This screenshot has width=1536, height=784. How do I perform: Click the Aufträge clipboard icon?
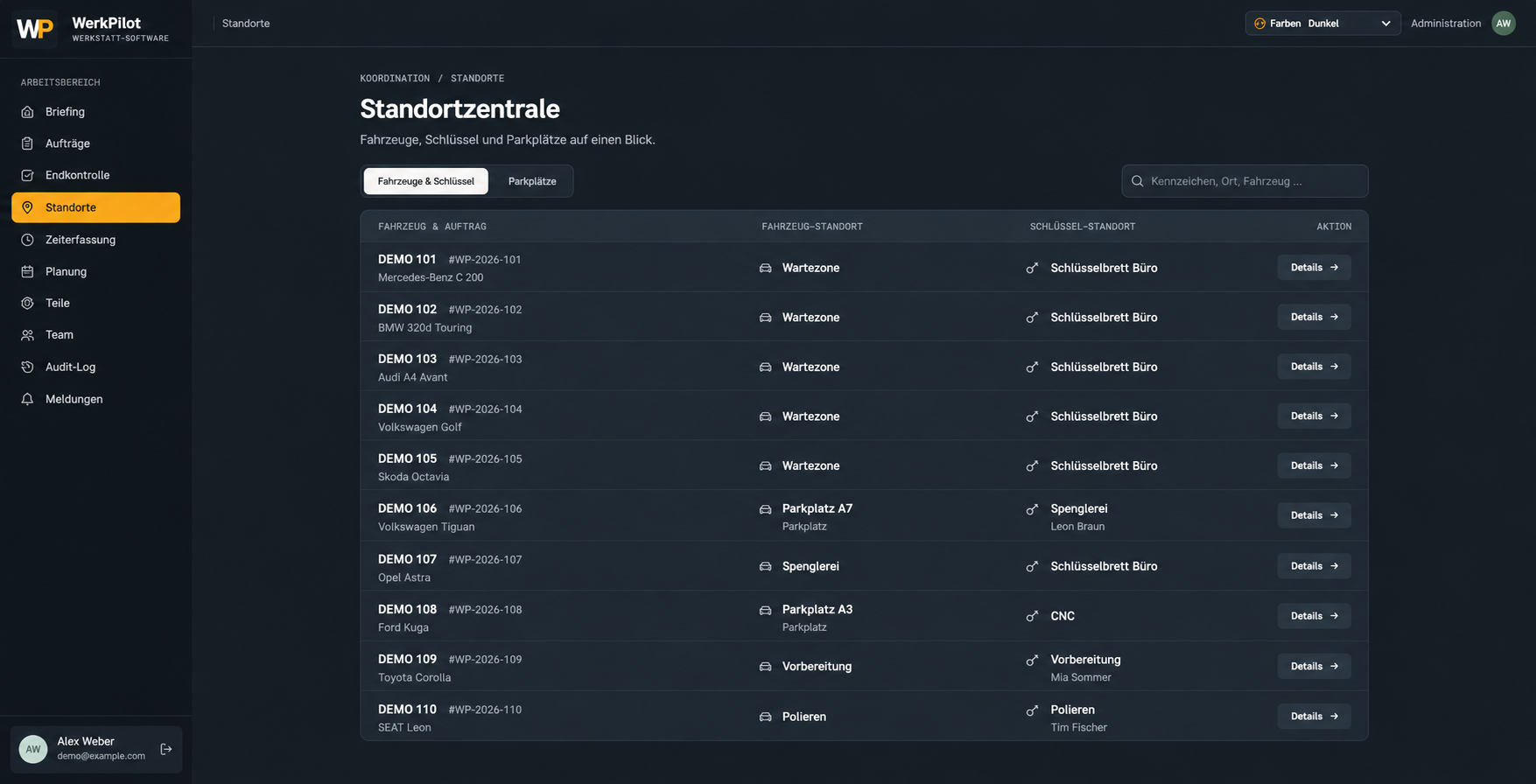click(x=27, y=143)
